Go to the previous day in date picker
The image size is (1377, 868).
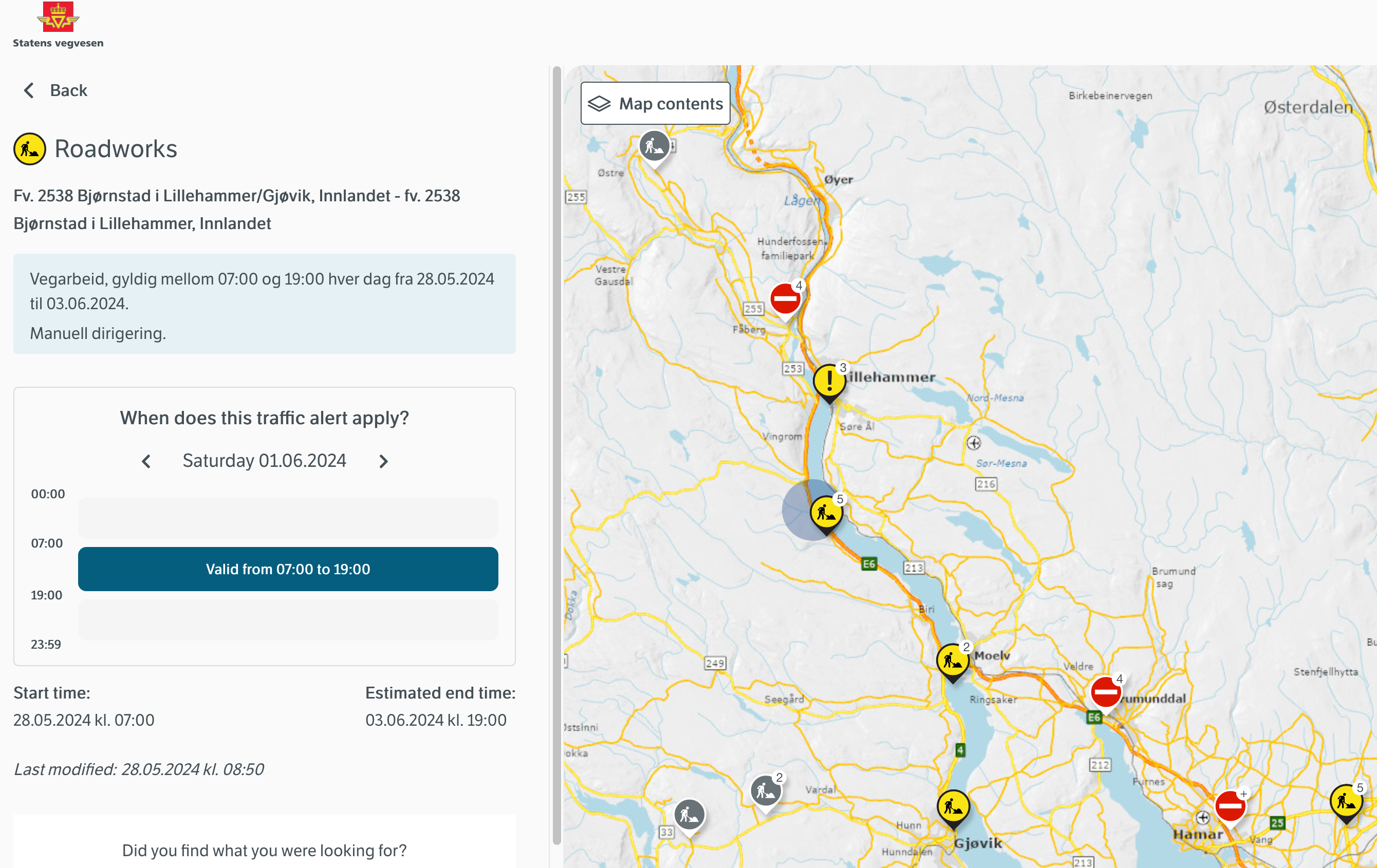pyautogui.click(x=146, y=461)
